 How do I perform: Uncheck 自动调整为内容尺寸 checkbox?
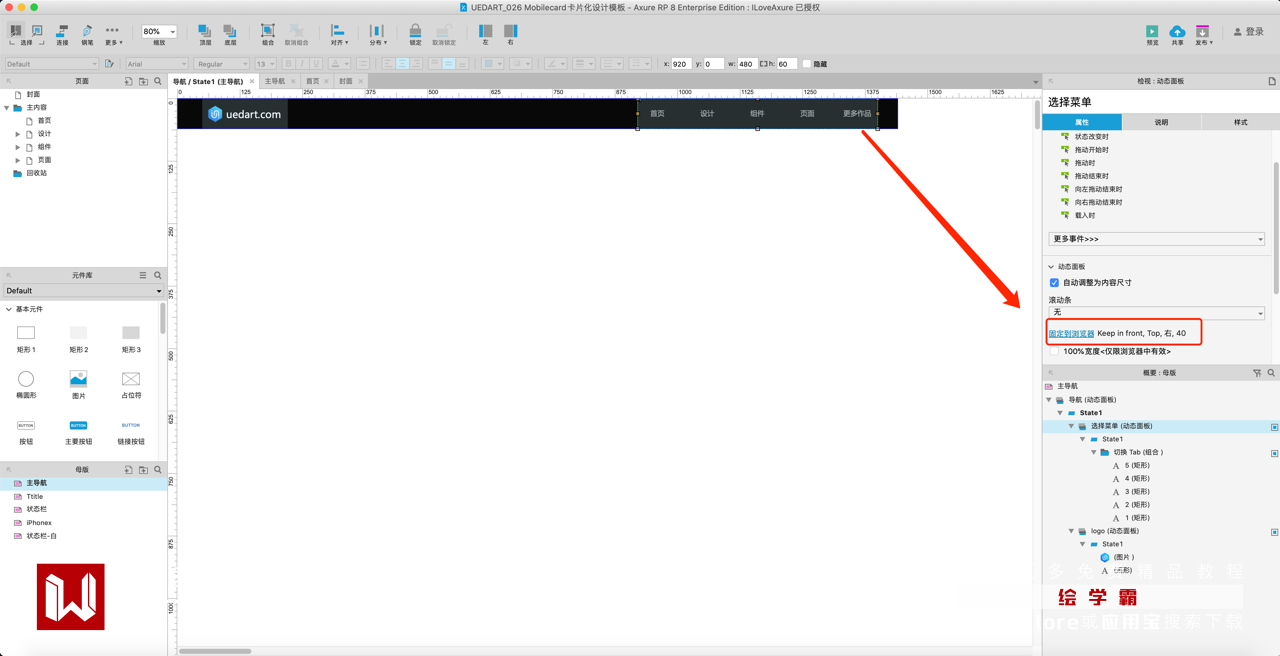(x=1054, y=283)
